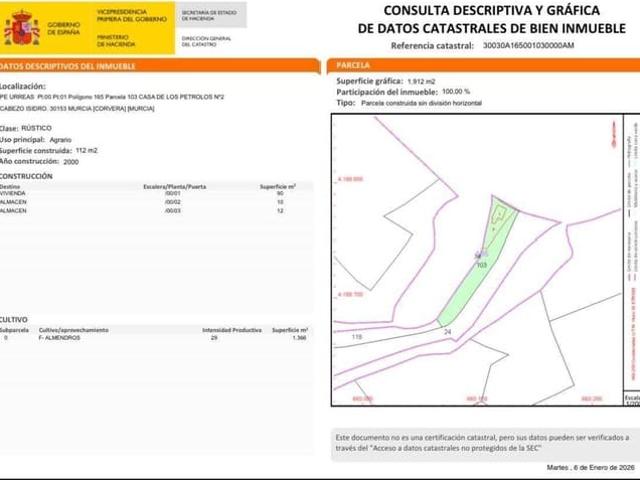
Task: Select the F- ALMENDROS crop row
Action: click(150, 338)
